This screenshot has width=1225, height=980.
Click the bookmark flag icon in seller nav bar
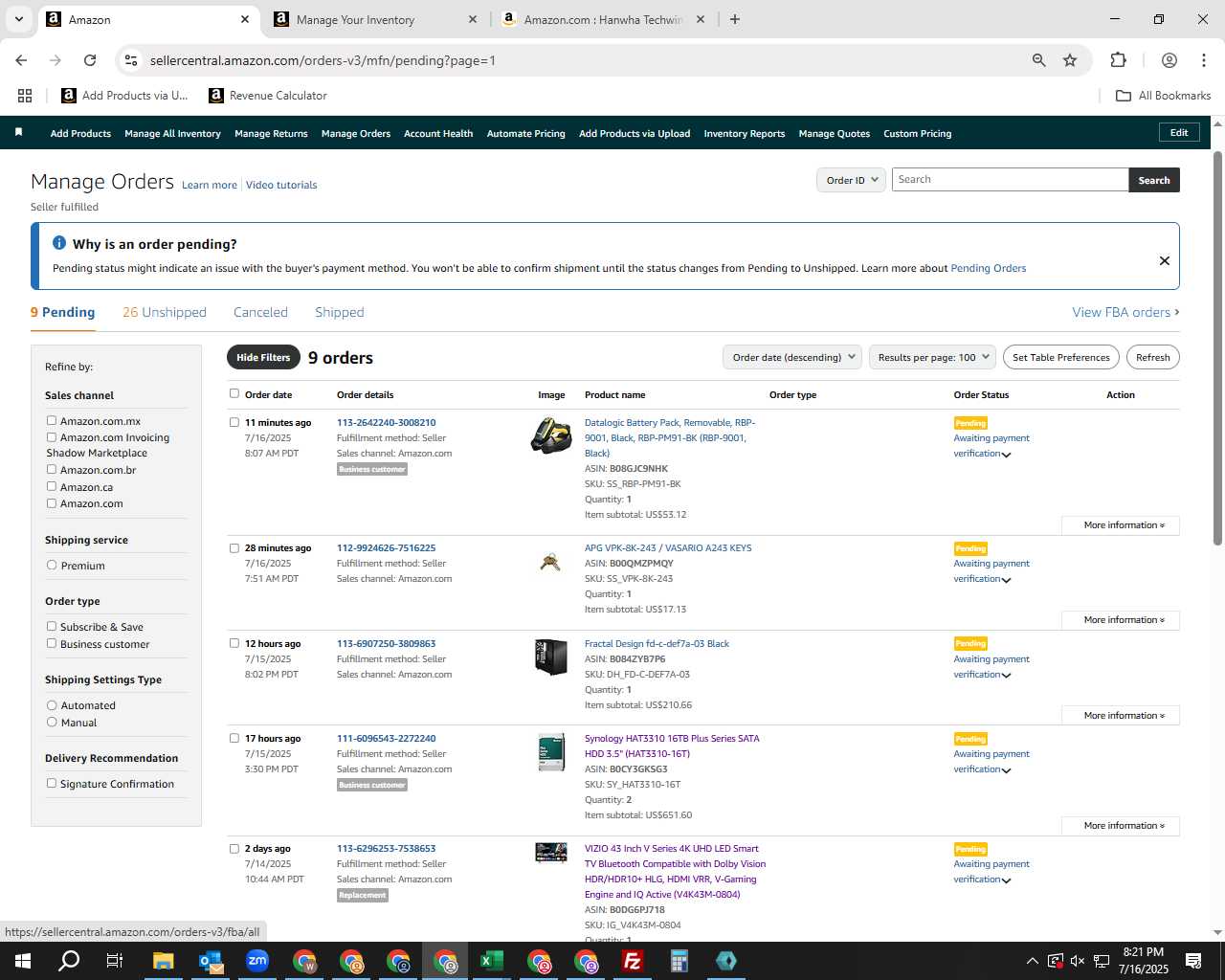point(18,132)
